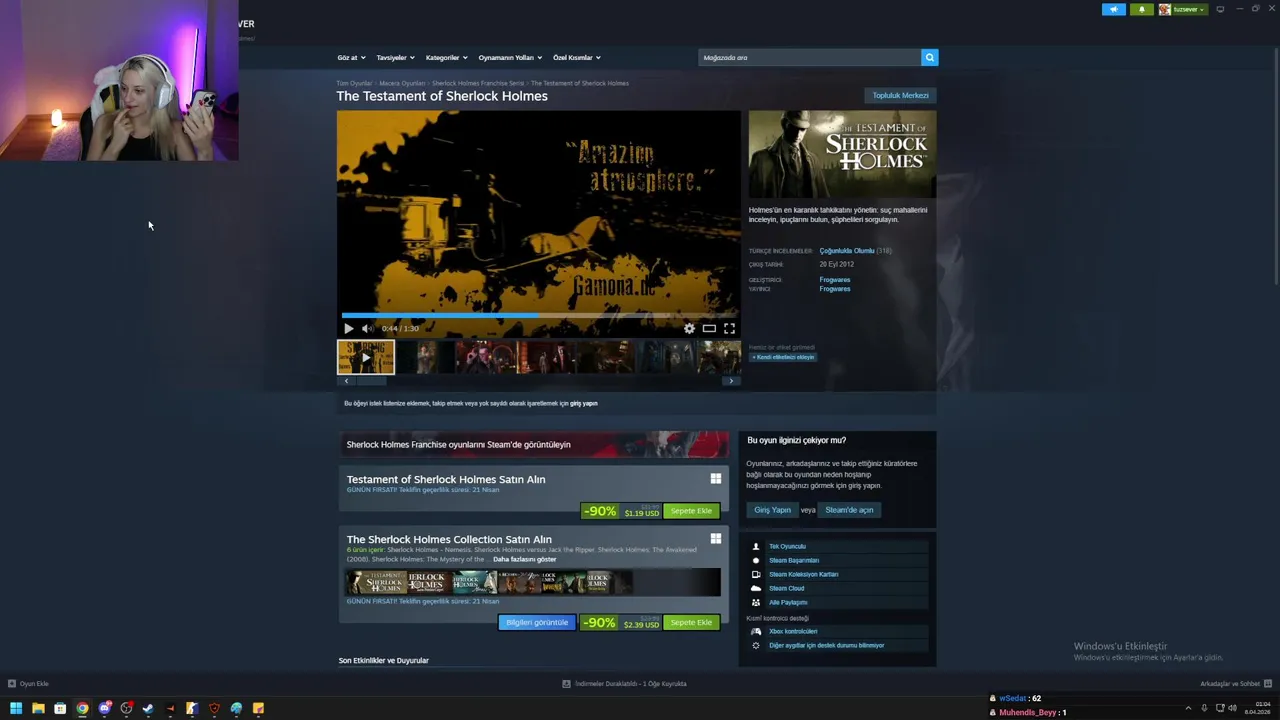Focus the Mağazada ara search field
Screen dimensions: 1280x720
(809, 58)
